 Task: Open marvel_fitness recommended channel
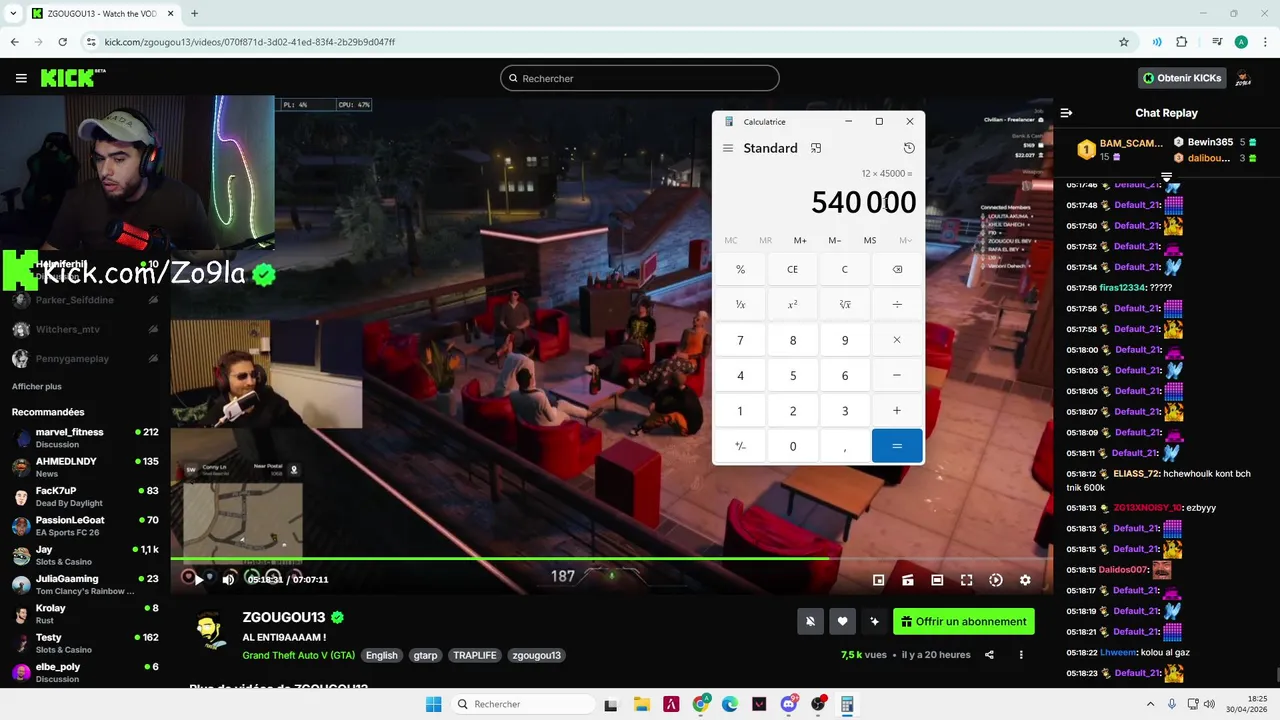coord(85,438)
